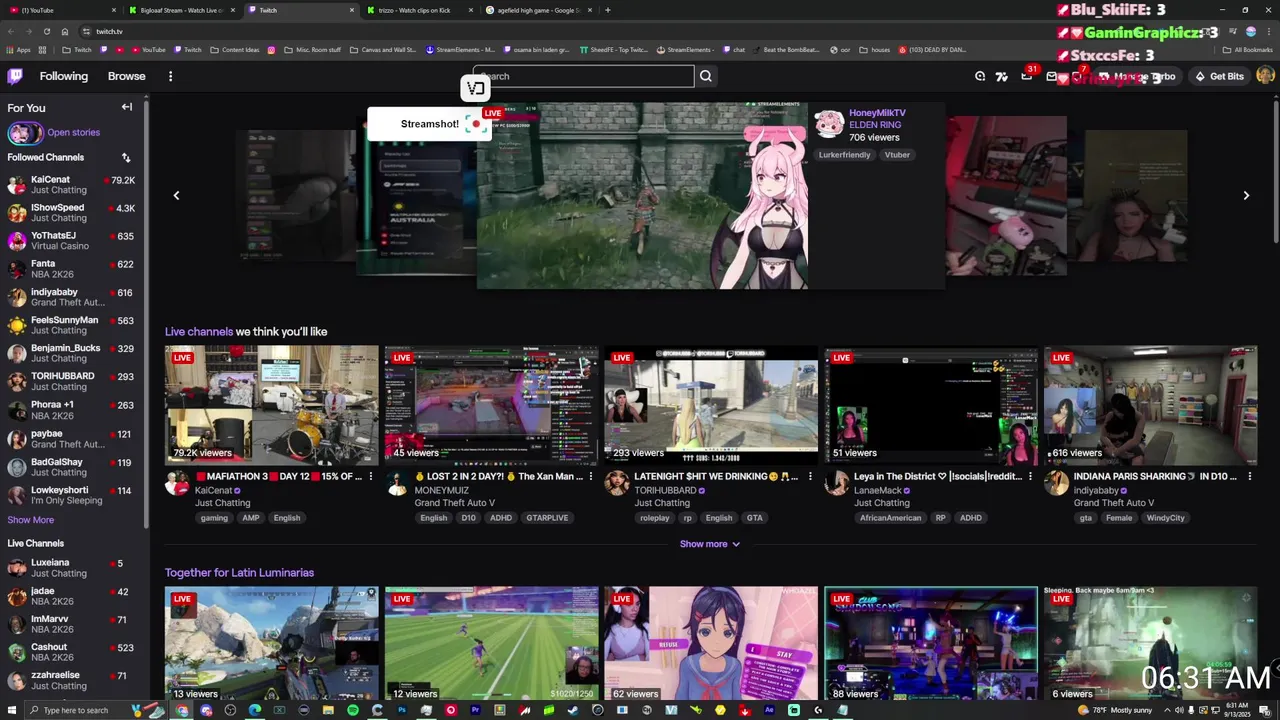Reload the page in Chrome
The height and width of the screenshot is (720, 1280).
46,31
